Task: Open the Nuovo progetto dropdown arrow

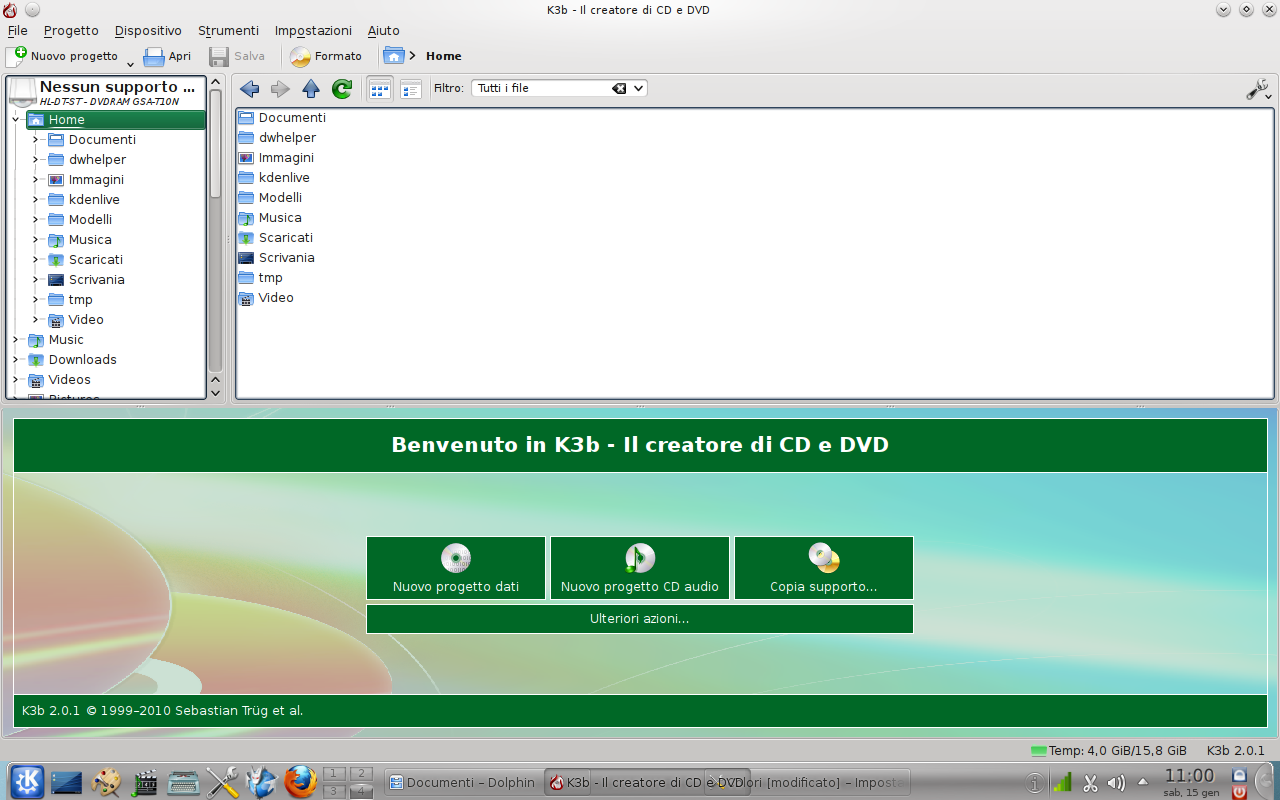Action: coord(130,64)
